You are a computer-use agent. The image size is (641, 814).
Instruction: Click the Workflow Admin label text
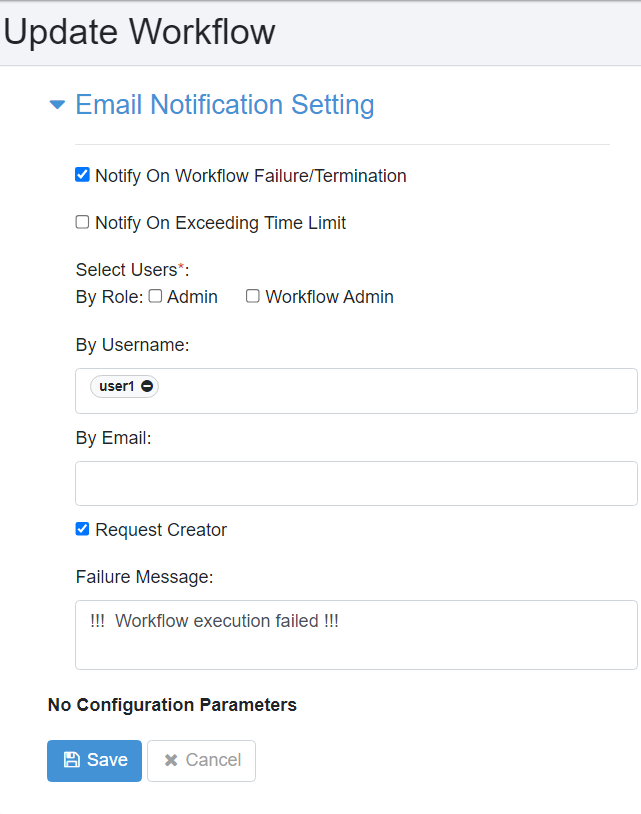330,297
